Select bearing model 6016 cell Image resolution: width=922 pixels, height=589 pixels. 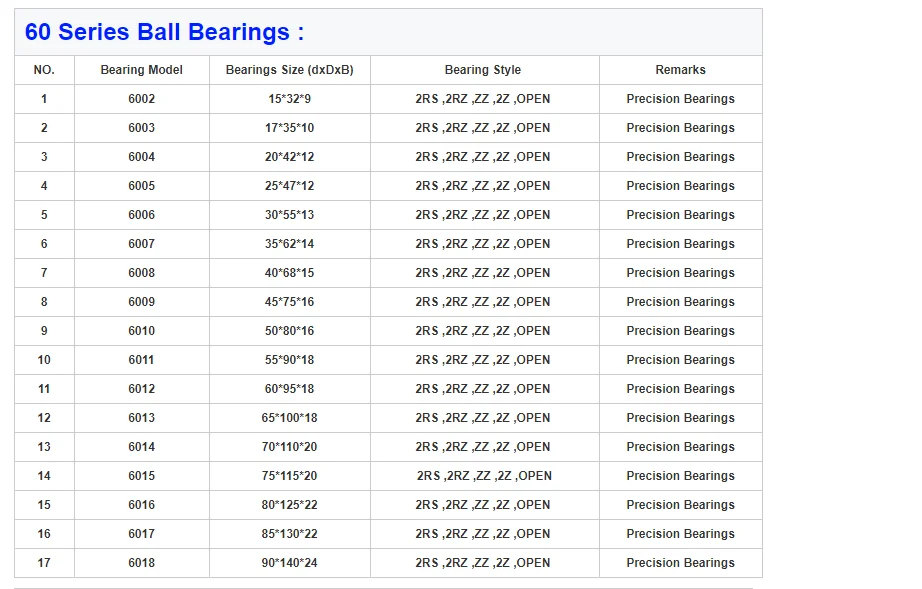pos(142,505)
